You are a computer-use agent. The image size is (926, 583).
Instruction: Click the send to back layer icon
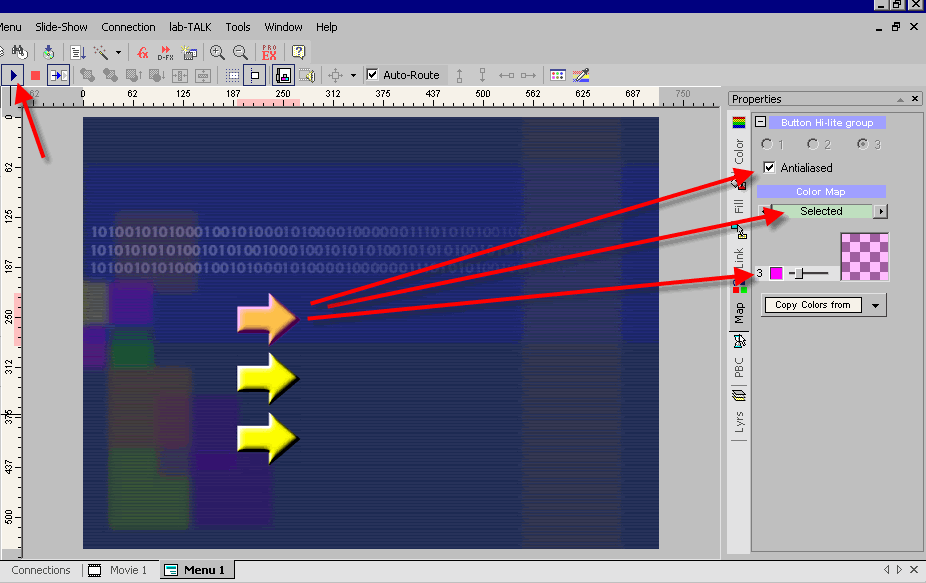[x=110, y=75]
